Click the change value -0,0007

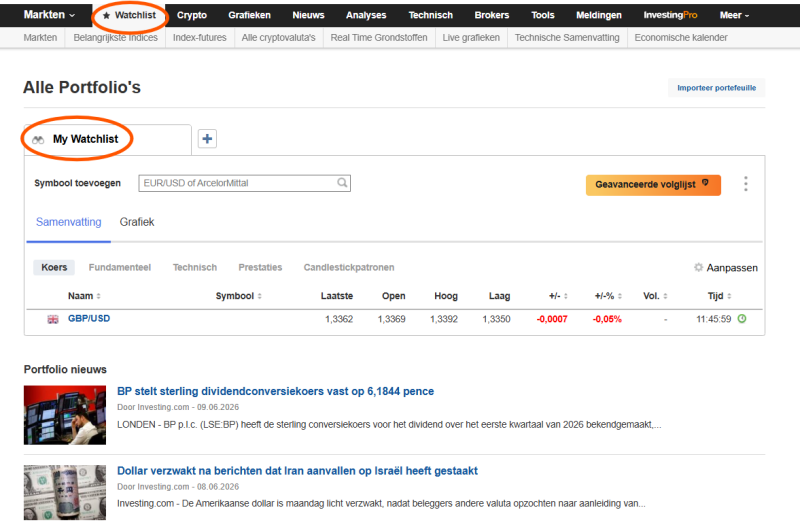pos(552,319)
